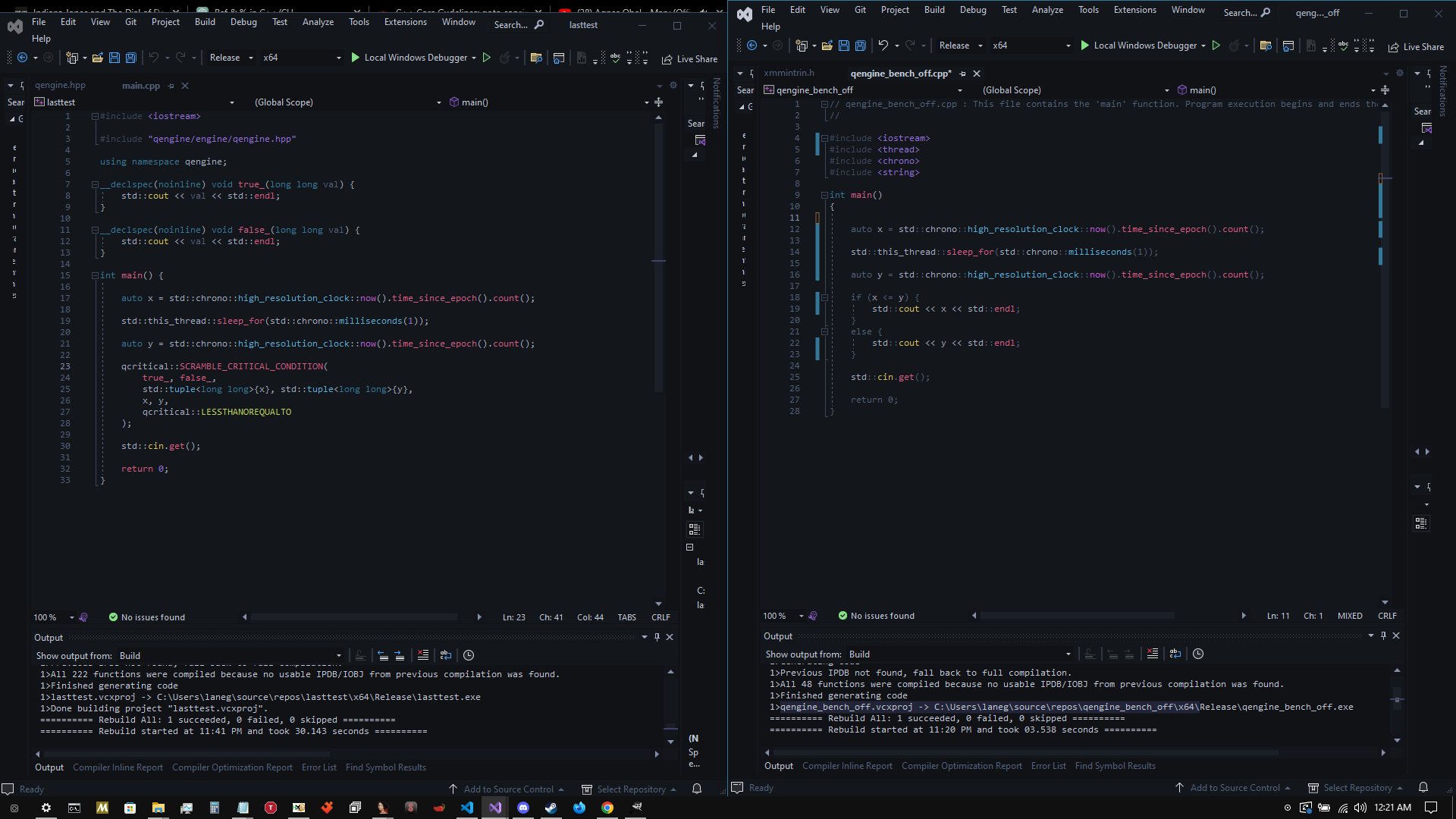
Task: Click the Compiler Inline Report tab
Action: tap(117, 767)
